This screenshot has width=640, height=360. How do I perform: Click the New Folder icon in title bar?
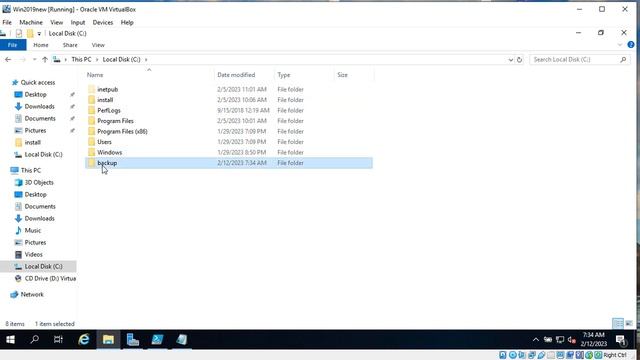30,33
